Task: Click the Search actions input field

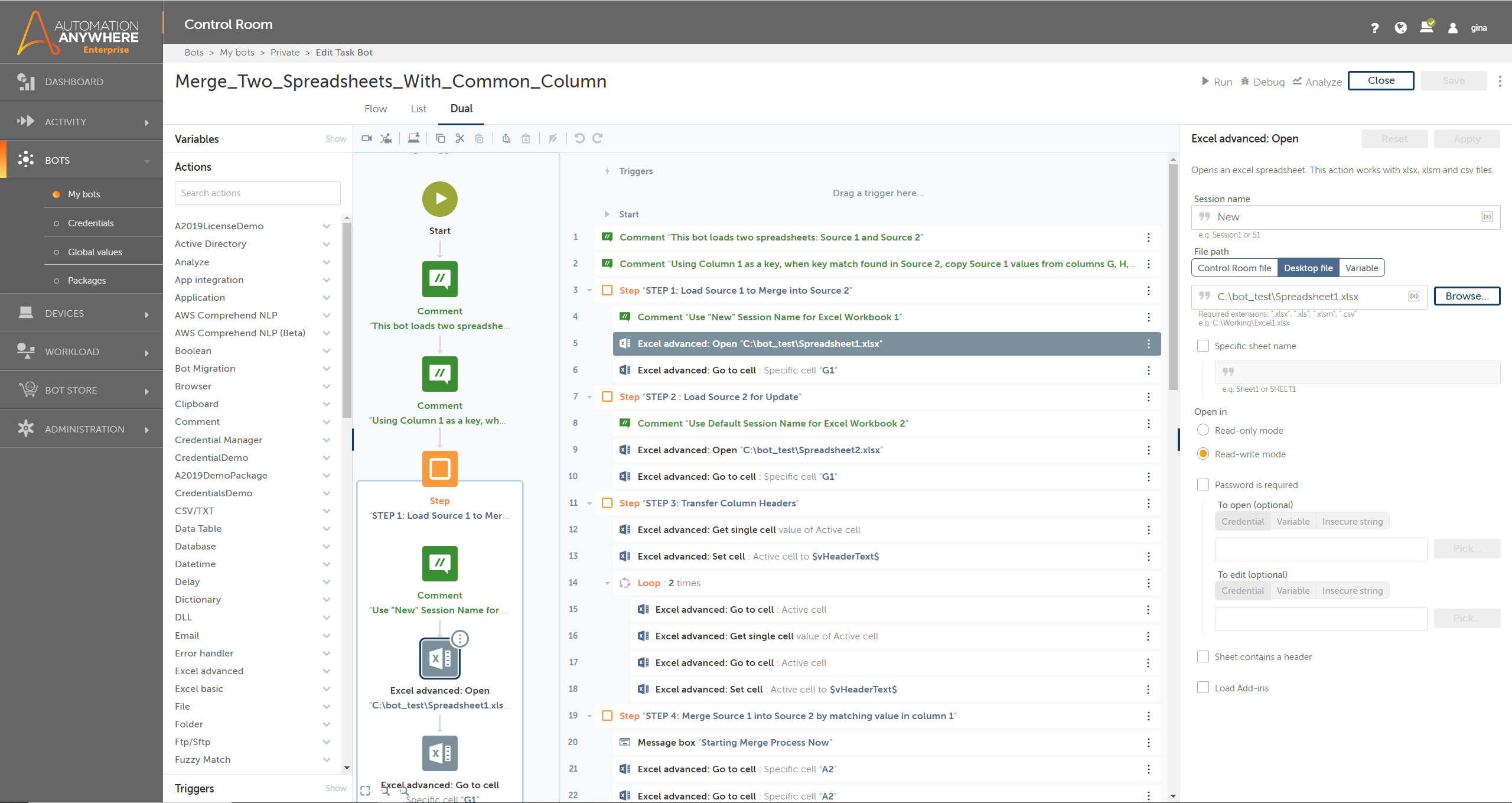Action: point(258,193)
